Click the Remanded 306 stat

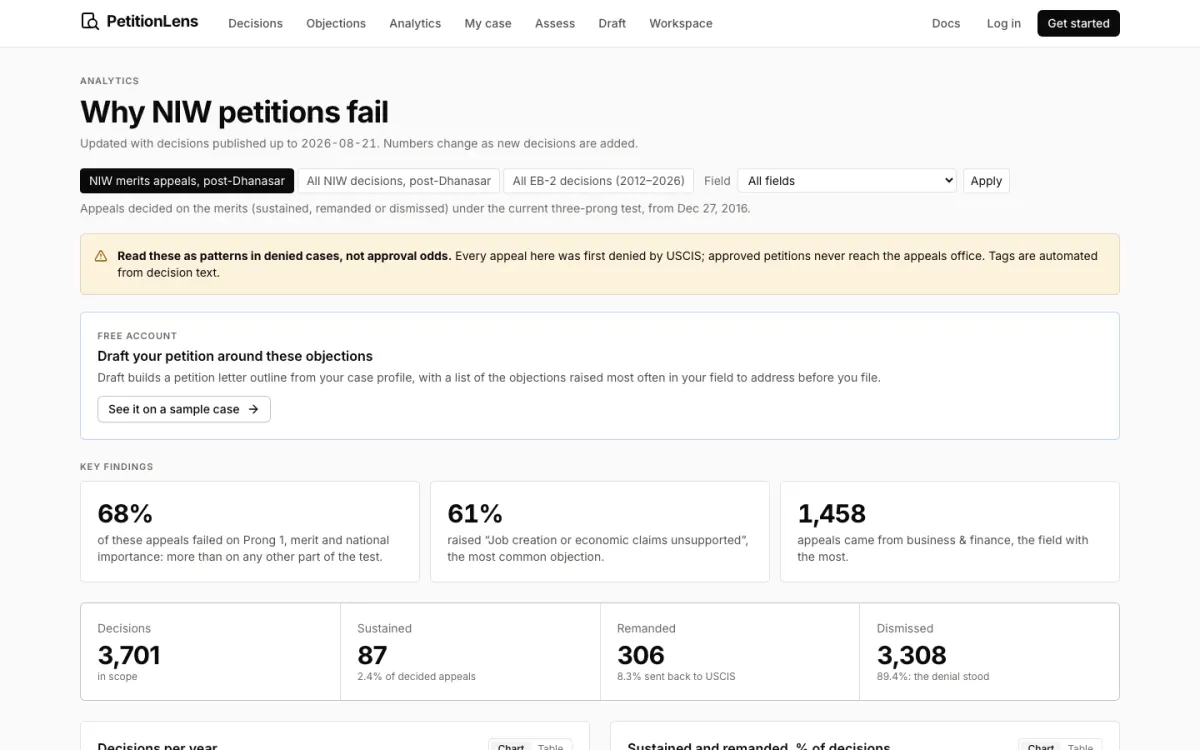pos(730,651)
